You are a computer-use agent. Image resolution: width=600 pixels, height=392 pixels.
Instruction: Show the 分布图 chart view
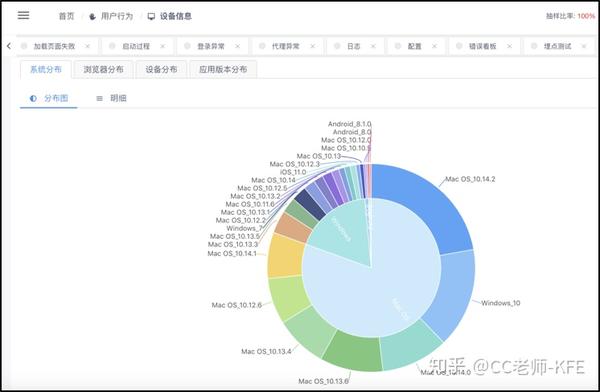tap(49, 98)
